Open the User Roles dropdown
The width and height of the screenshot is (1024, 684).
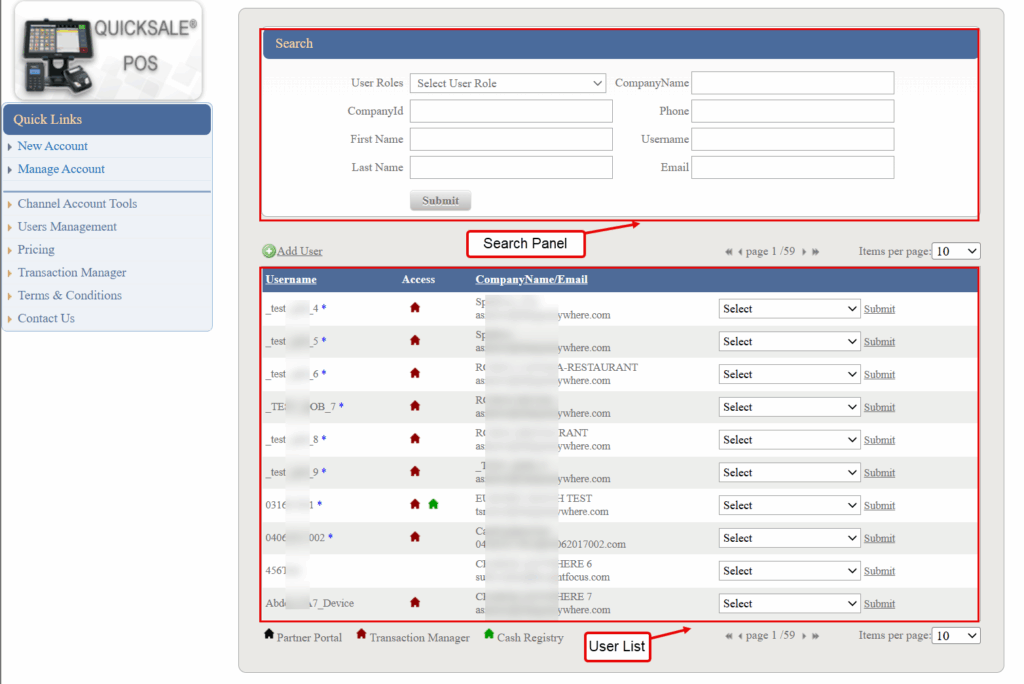(508, 83)
